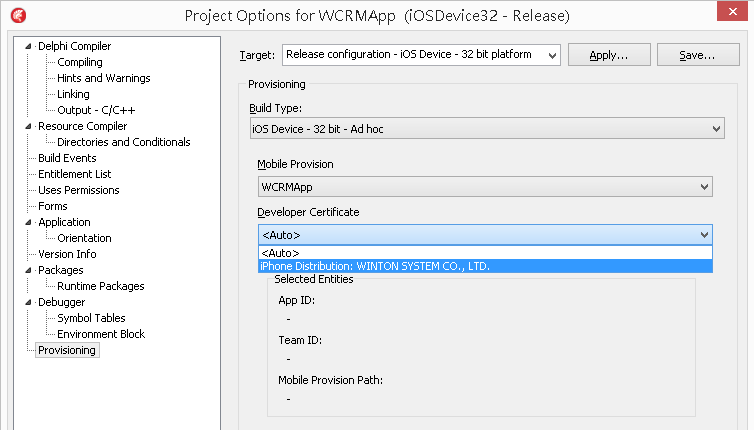Select Orientation tree item
Image resolution: width=754 pixels, height=430 pixels.
[84, 238]
